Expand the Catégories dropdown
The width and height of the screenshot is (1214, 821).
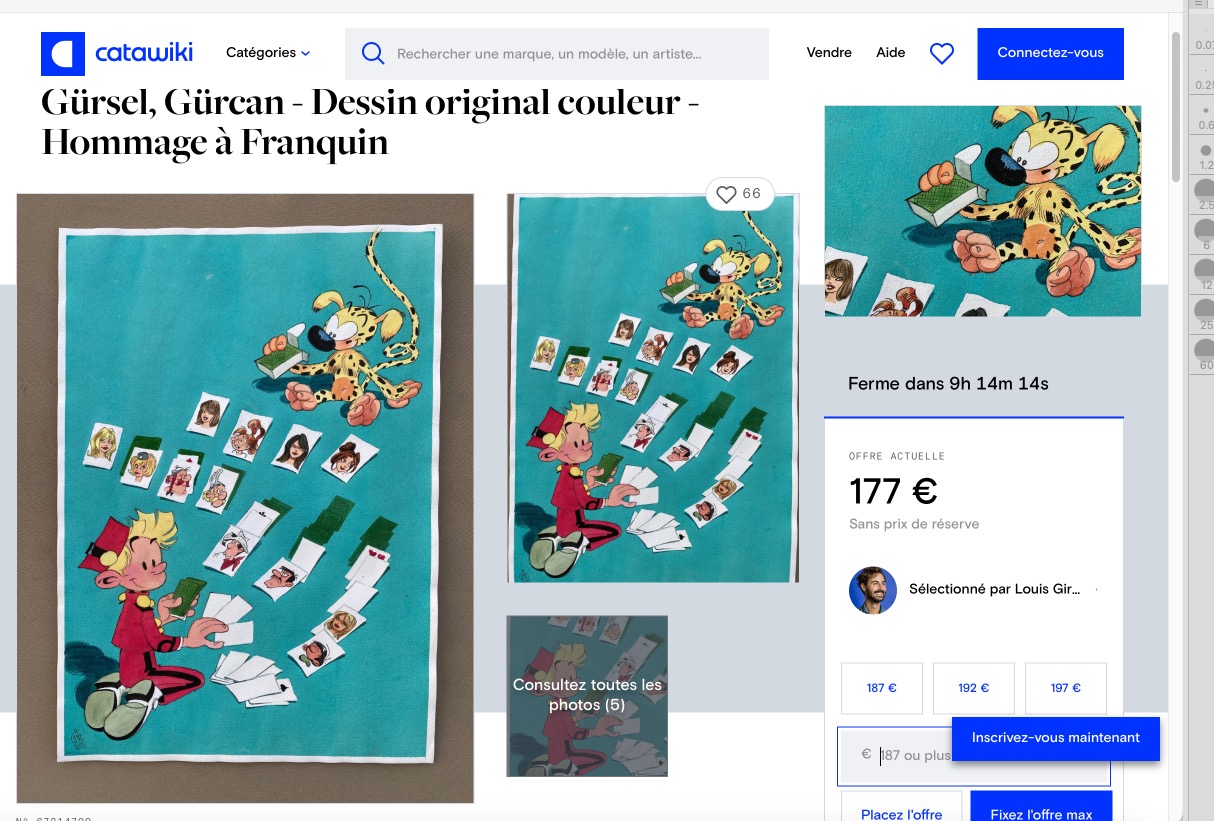[x=268, y=53]
